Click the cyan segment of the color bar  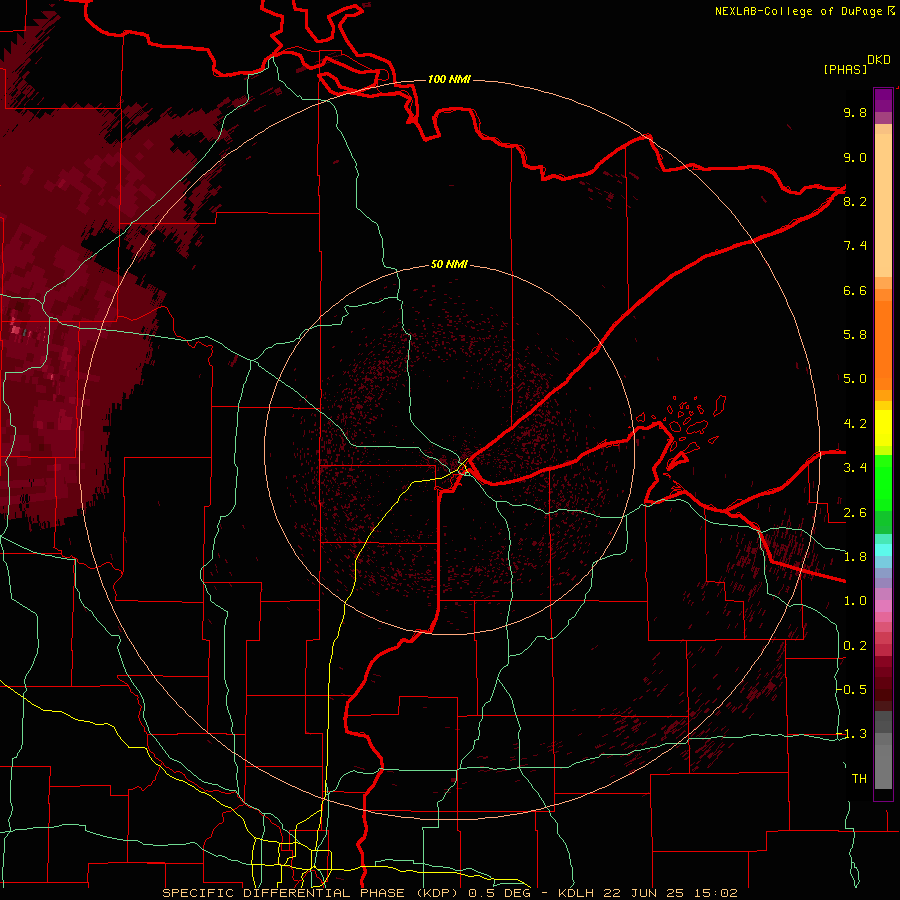883,549
